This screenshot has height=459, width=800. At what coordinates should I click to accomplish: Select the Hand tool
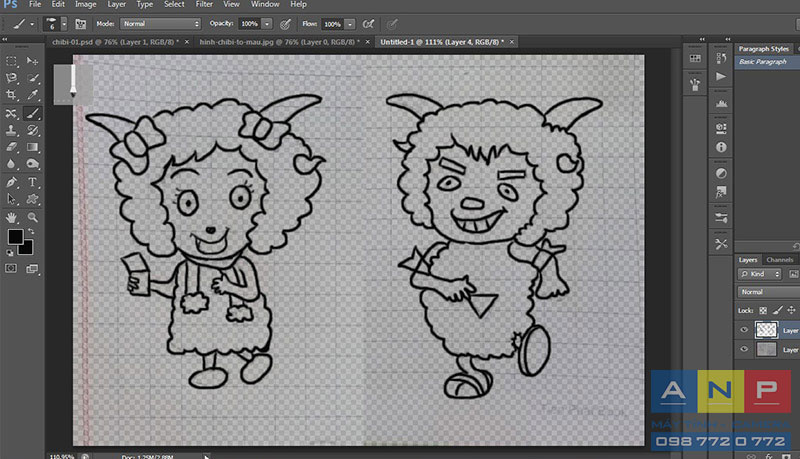tap(11, 218)
